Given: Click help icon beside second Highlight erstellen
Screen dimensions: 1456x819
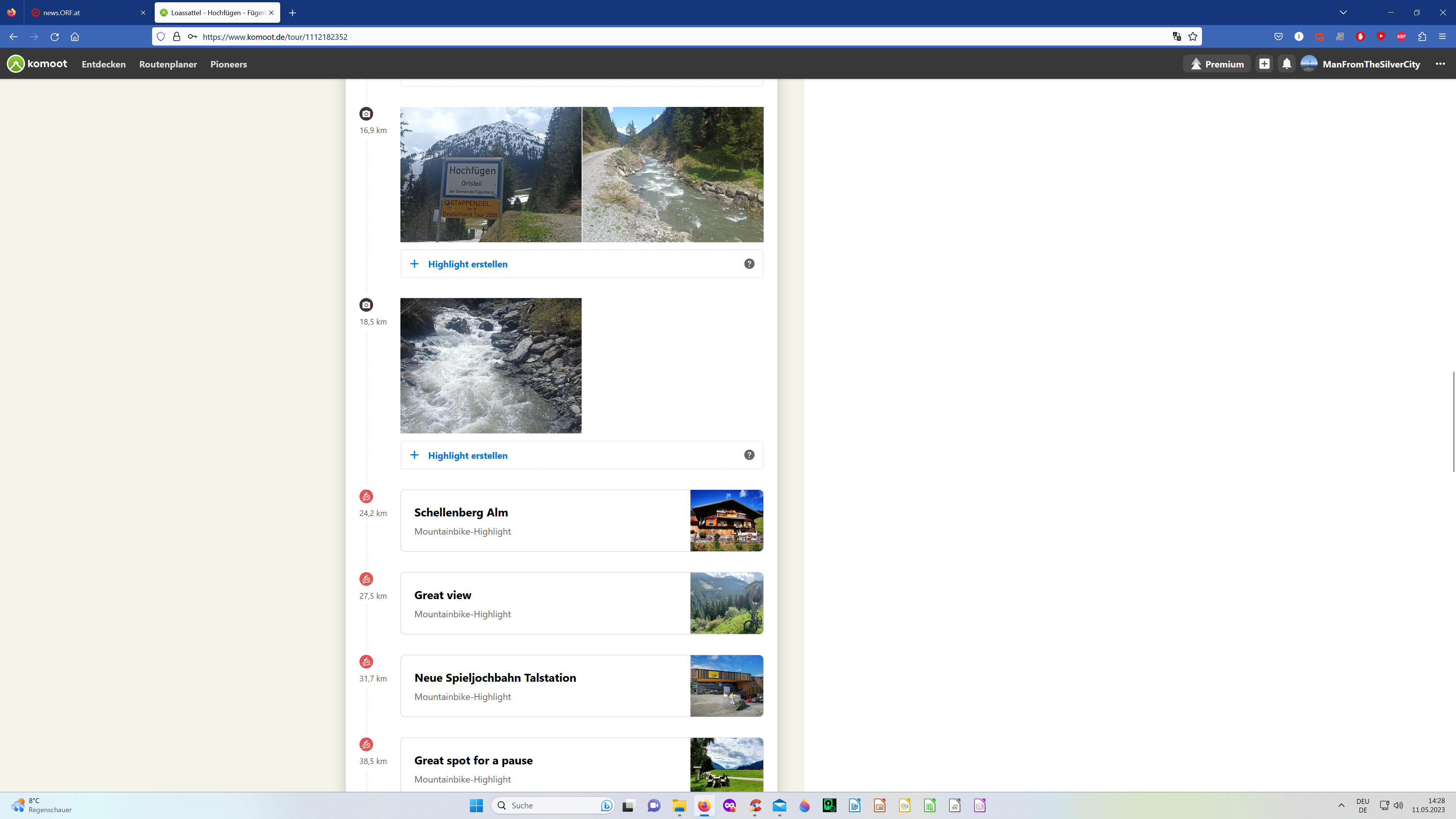Looking at the screenshot, I should 749,455.
